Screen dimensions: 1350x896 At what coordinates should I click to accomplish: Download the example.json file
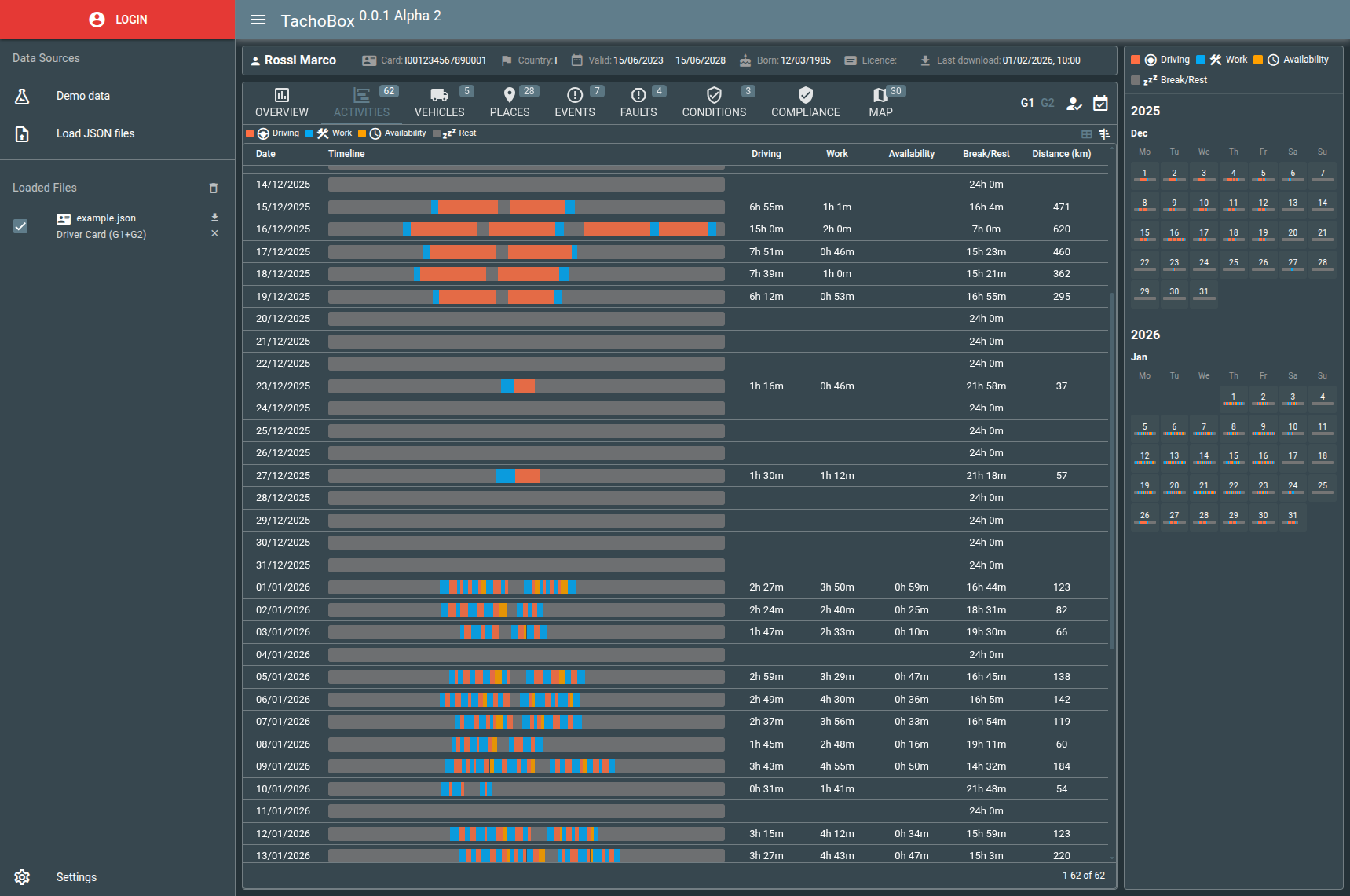coord(214,218)
